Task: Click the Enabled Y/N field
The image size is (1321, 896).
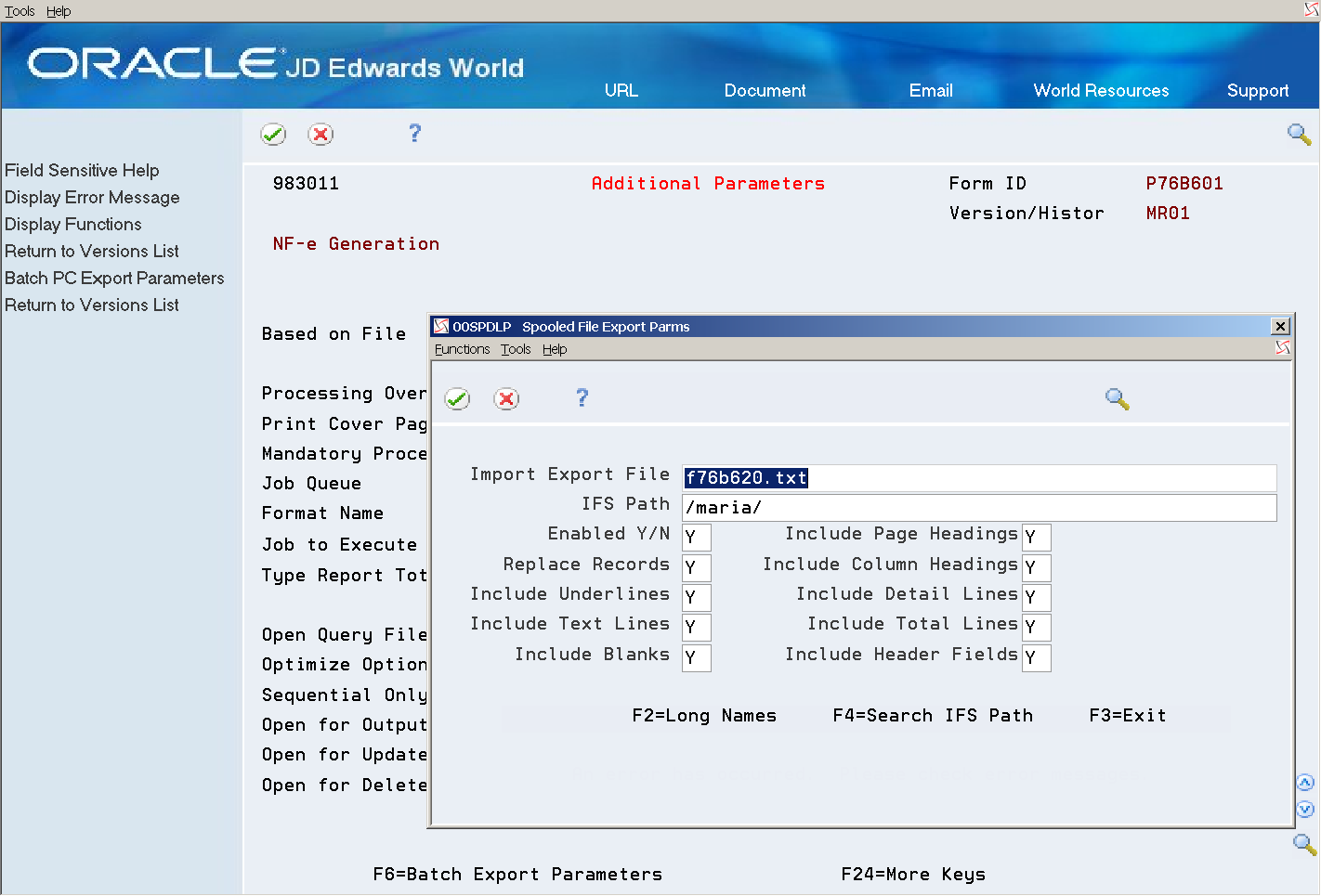Action: tap(697, 537)
